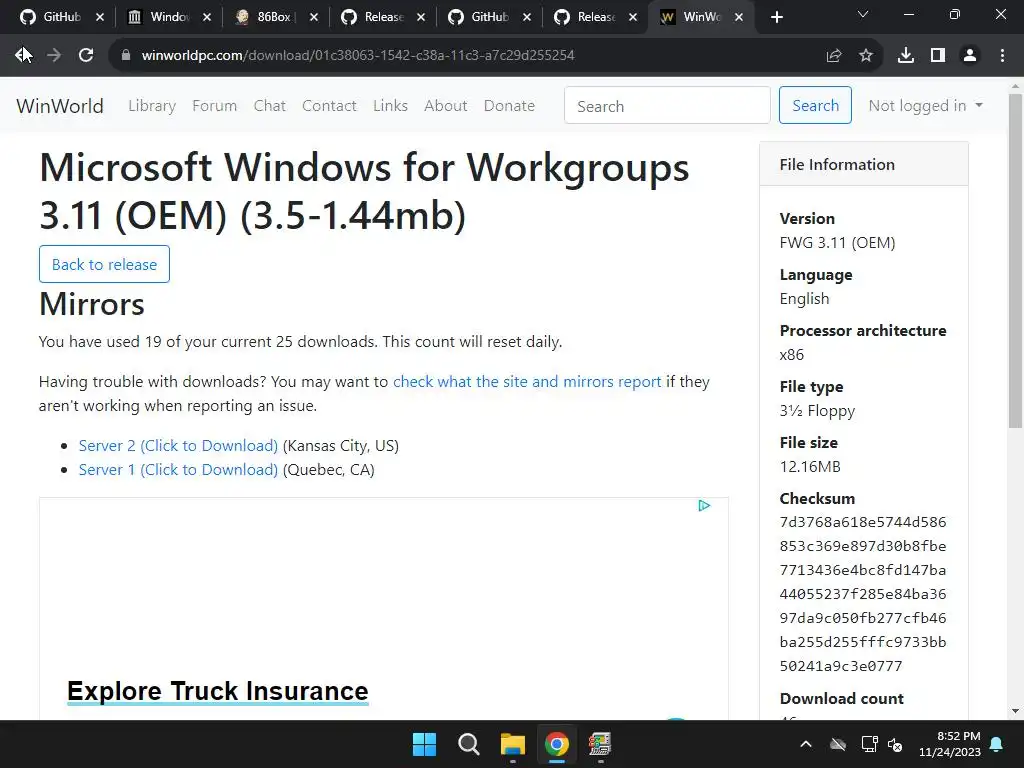
Task: Click the site Search input field
Action: click(x=667, y=105)
